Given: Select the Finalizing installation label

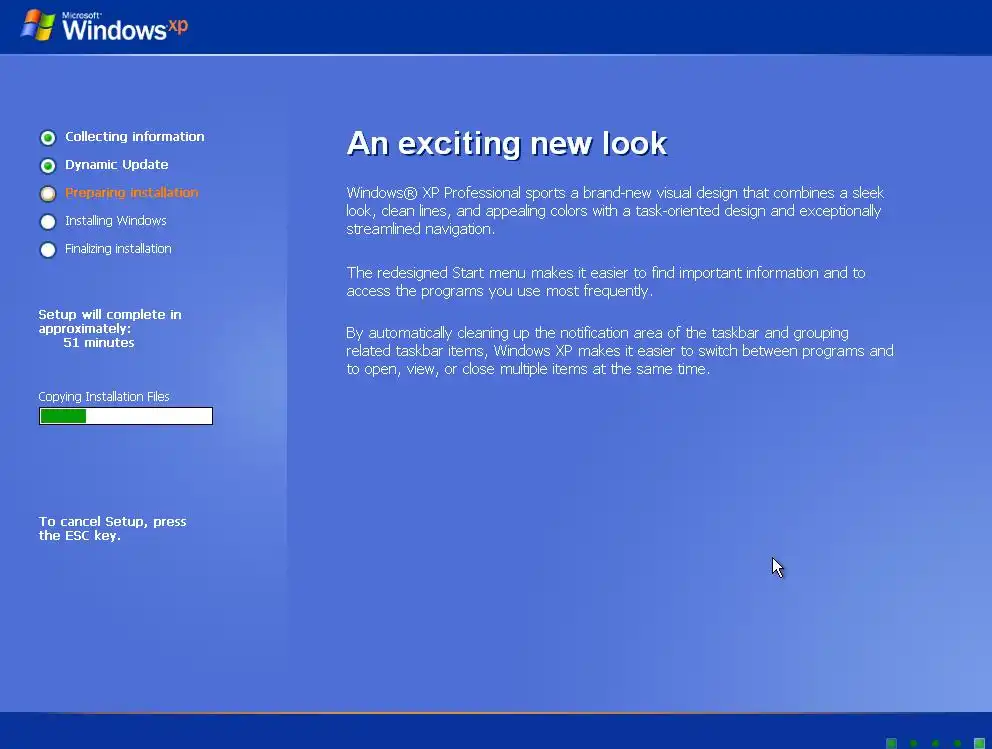Looking at the screenshot, I should click(x=118, y=249).
